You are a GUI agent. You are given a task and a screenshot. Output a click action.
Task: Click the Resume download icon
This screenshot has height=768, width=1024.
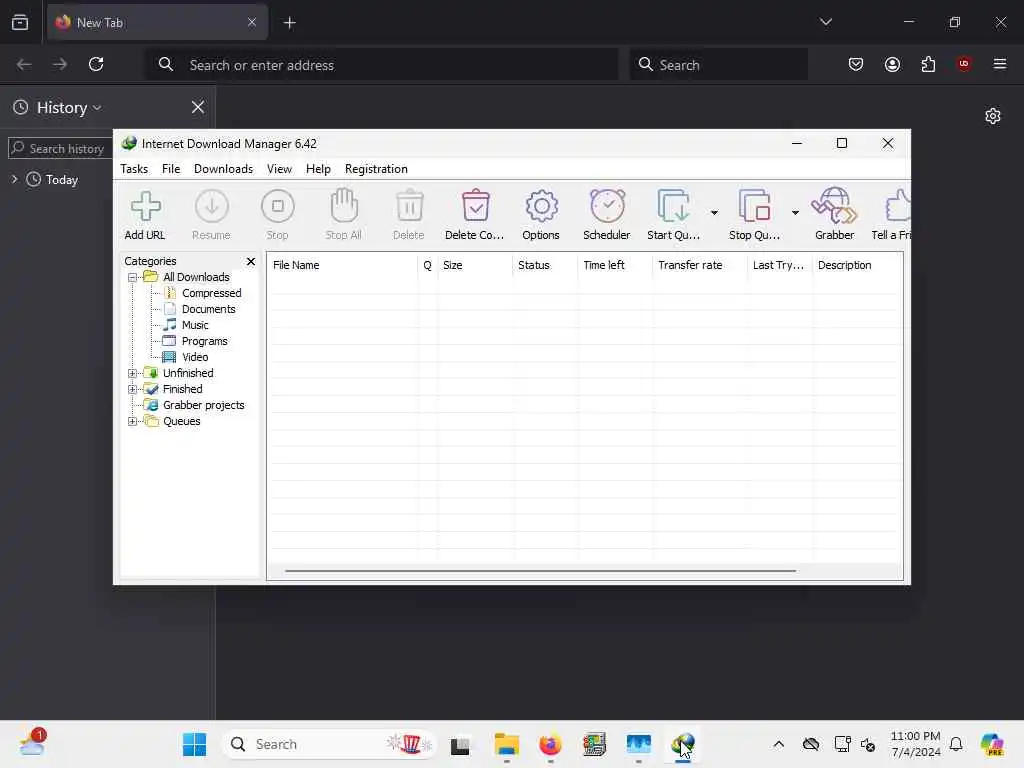click(212, 206)
